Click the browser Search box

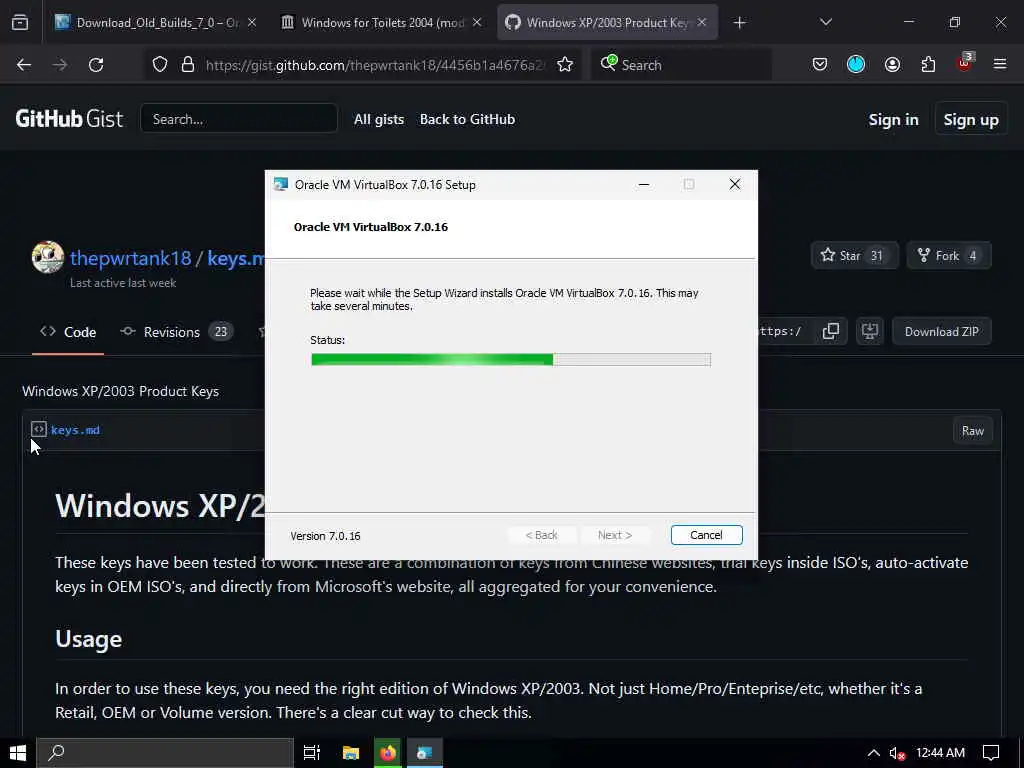[x=682, y=65]
